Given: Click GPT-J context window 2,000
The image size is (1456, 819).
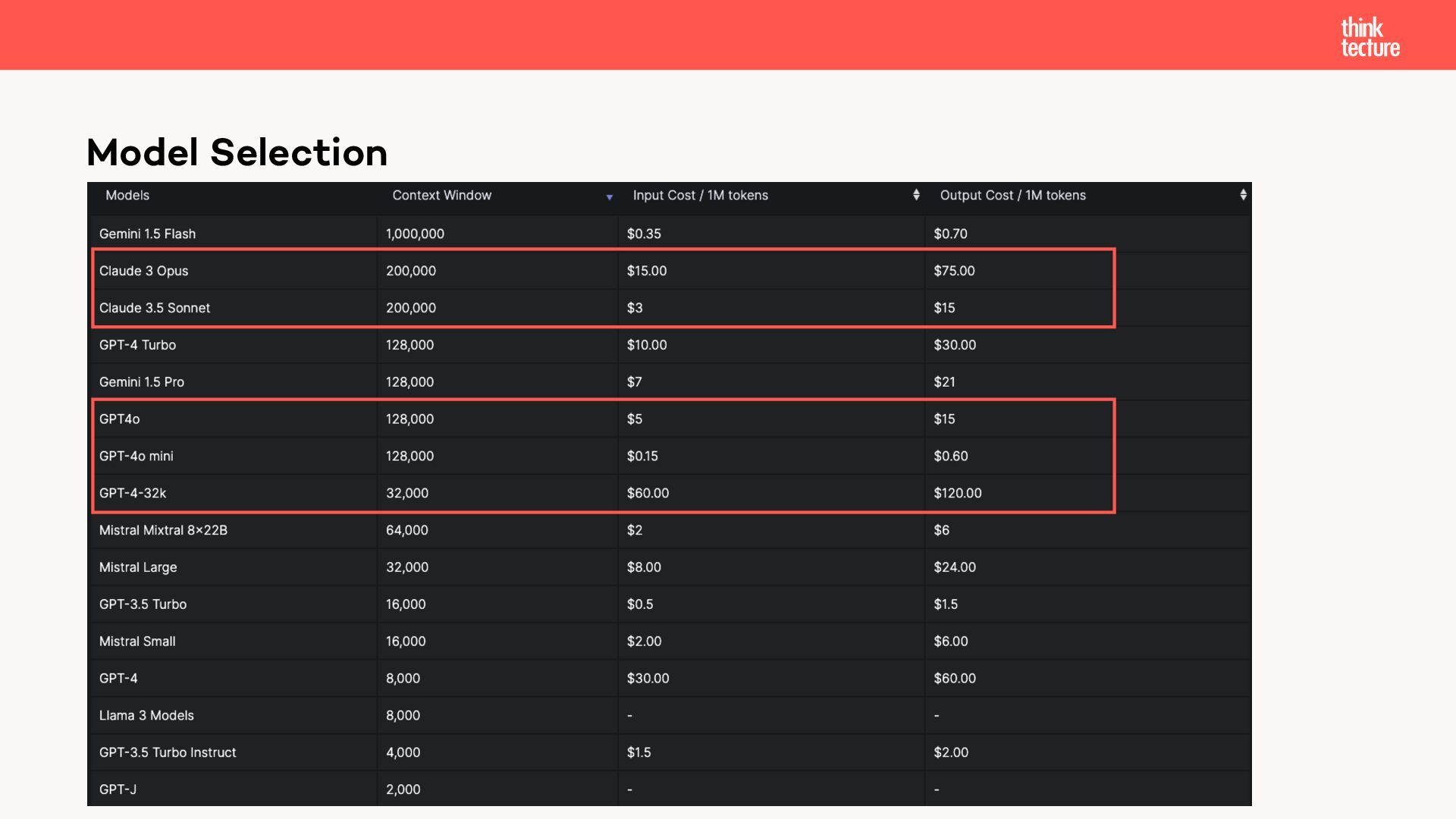Looking at the screenshot, I should [403, 789].
